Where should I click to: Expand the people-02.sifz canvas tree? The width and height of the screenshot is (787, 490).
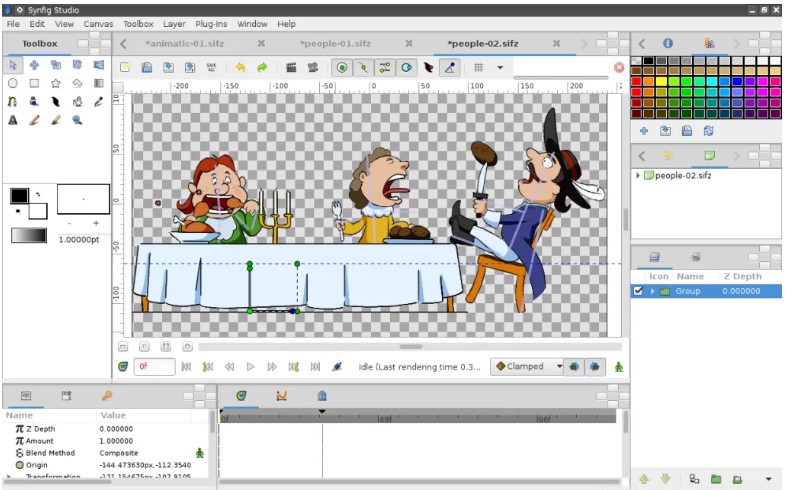[x=638, y=176]
